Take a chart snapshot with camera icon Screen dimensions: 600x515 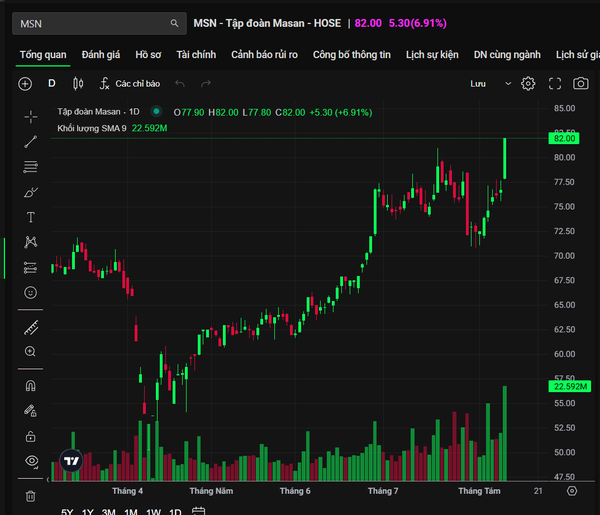(580, 83)
